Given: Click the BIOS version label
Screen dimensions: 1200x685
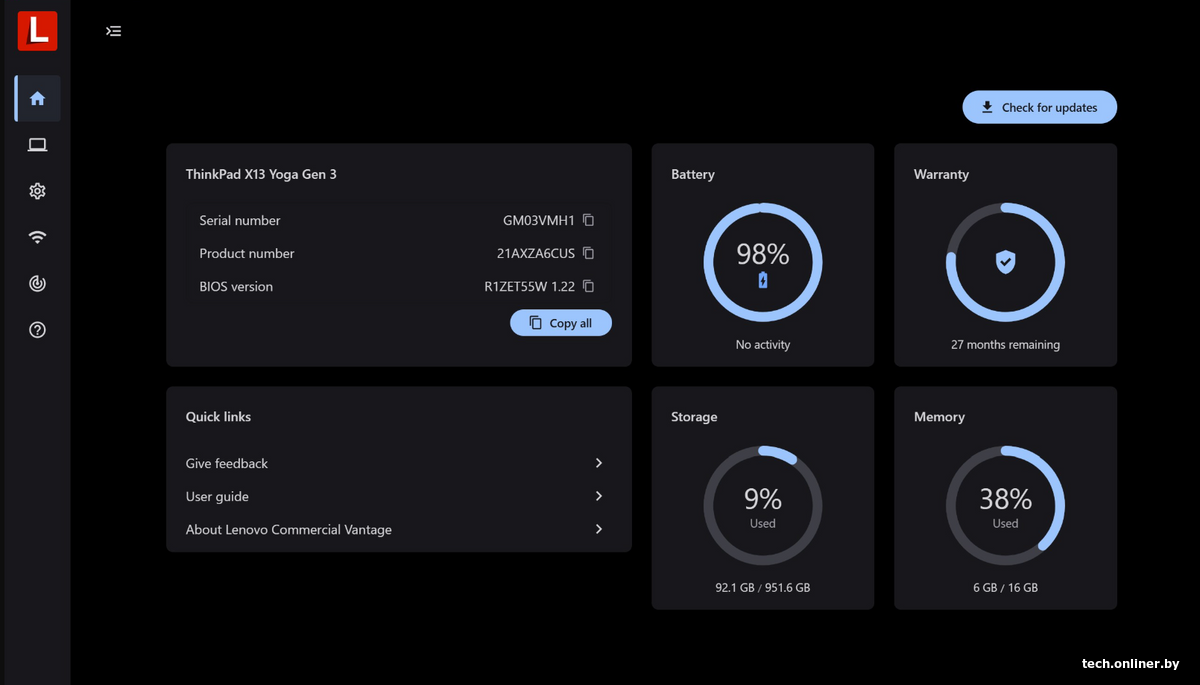Looking at the screenshot, I should coord(236,286).
